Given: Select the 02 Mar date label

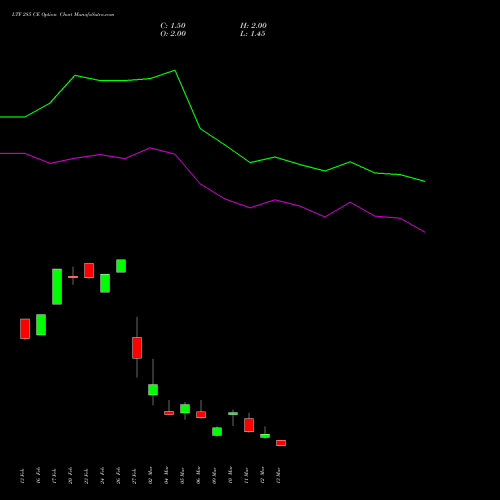Looking at the screenshot, I should [150, 475].
